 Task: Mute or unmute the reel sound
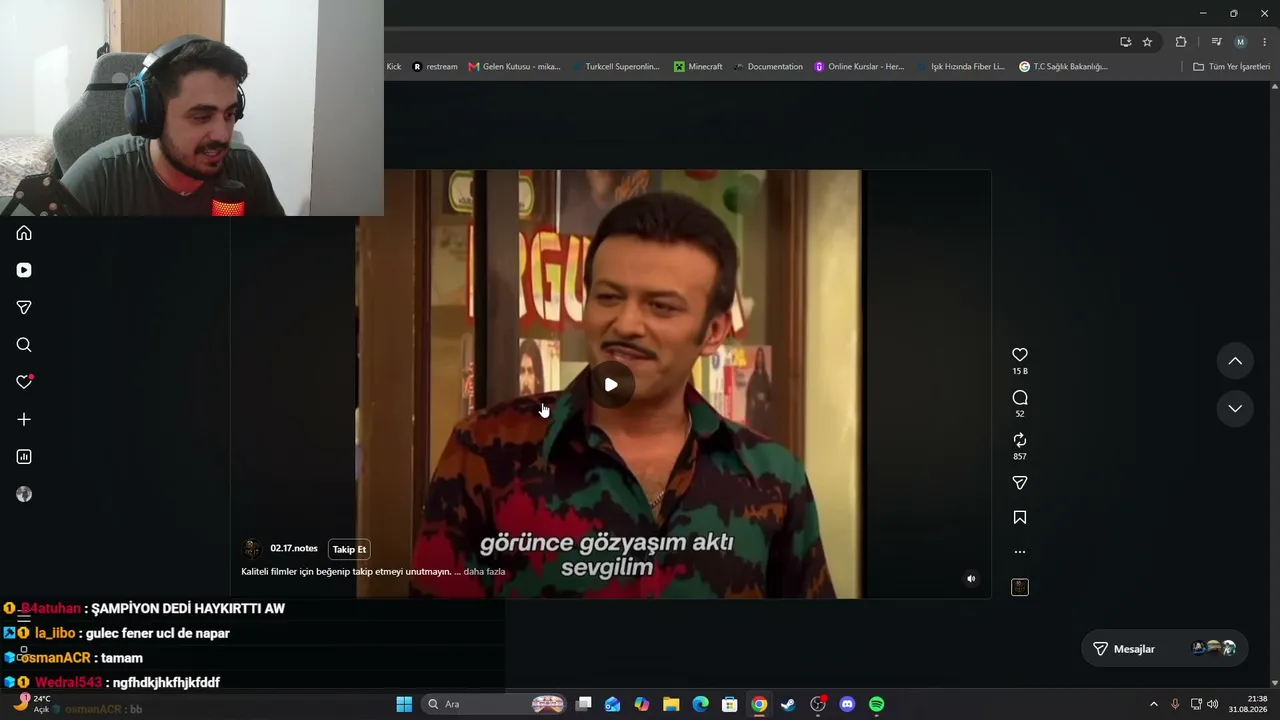pos(971,578)
